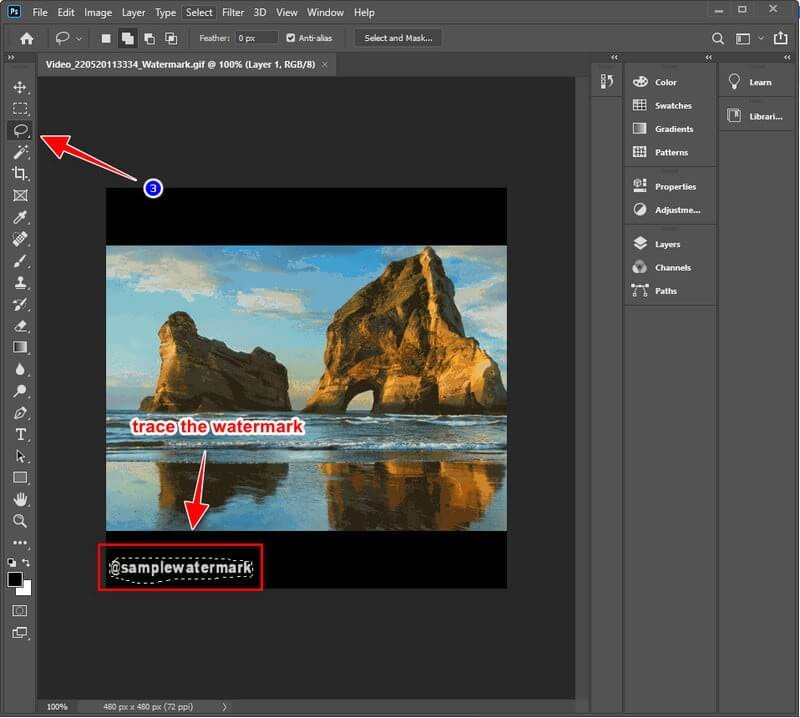
Task: Select the Crop tool
Action: 20,173
